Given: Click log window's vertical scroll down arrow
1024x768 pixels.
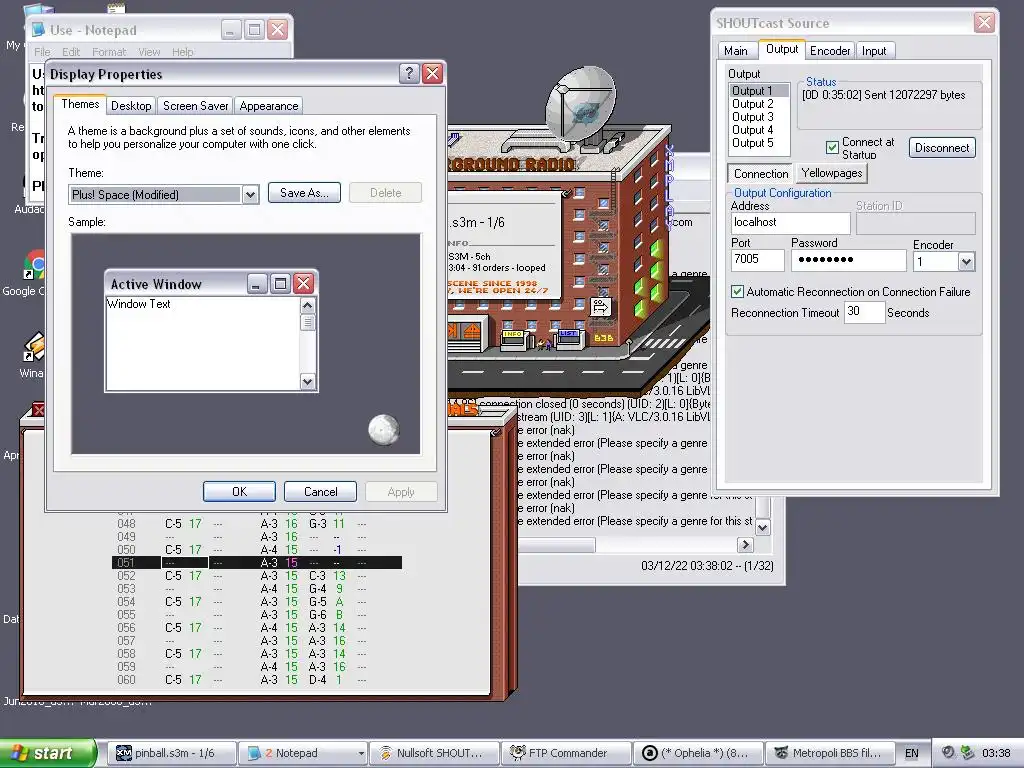Looking at the screenshot, I should [x=762, y=527].
